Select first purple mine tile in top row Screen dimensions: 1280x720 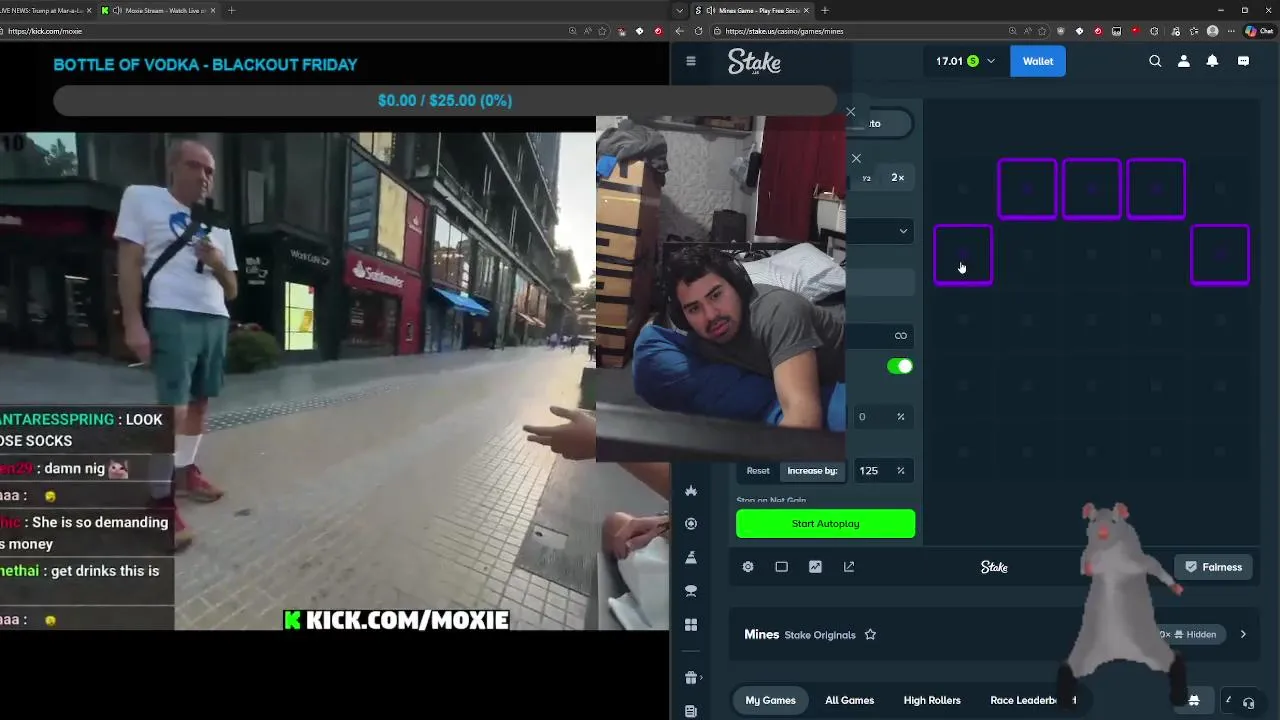(x=1027, y=189)
